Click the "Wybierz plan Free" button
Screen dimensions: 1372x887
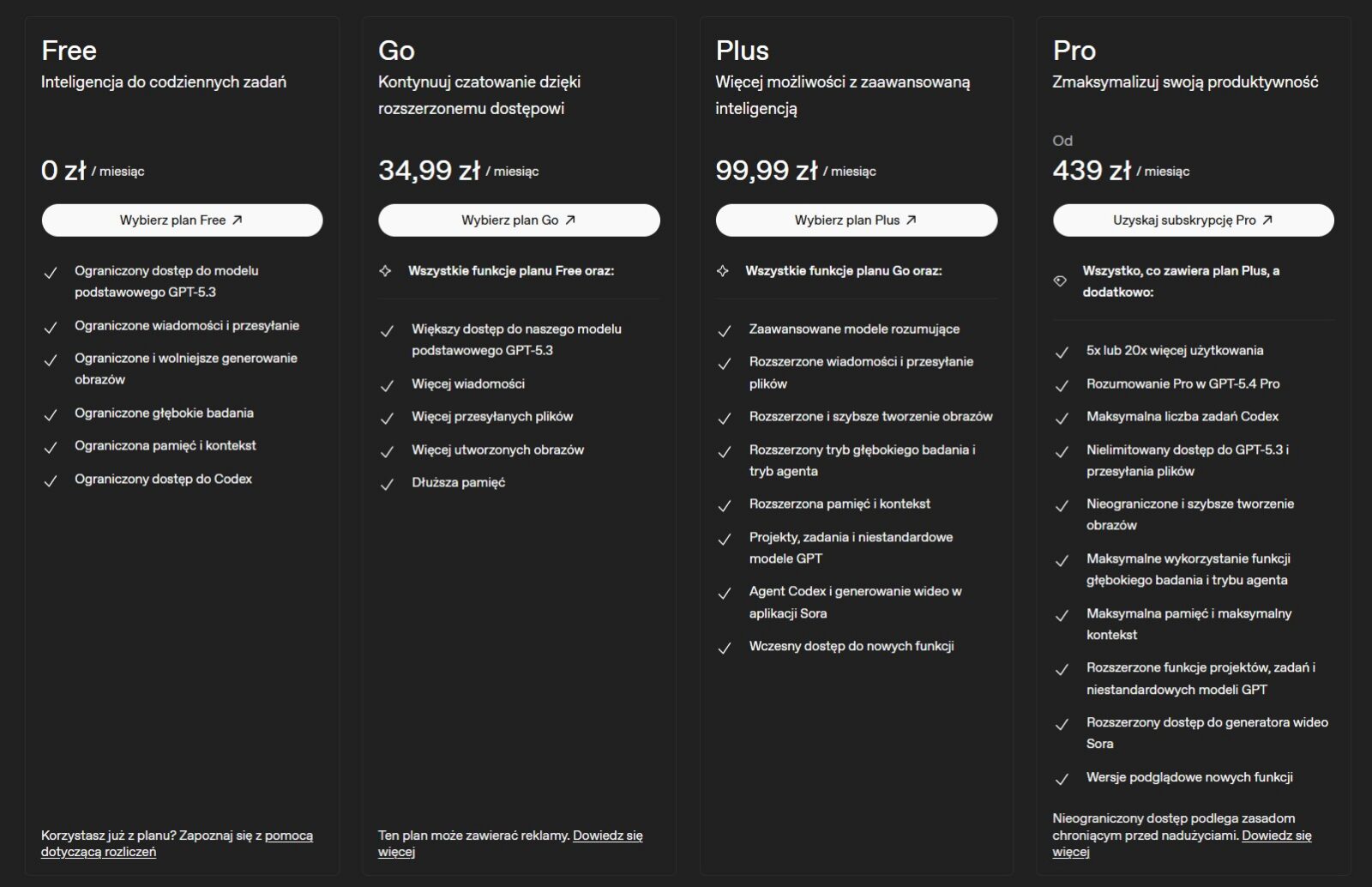tap(182, 220)
